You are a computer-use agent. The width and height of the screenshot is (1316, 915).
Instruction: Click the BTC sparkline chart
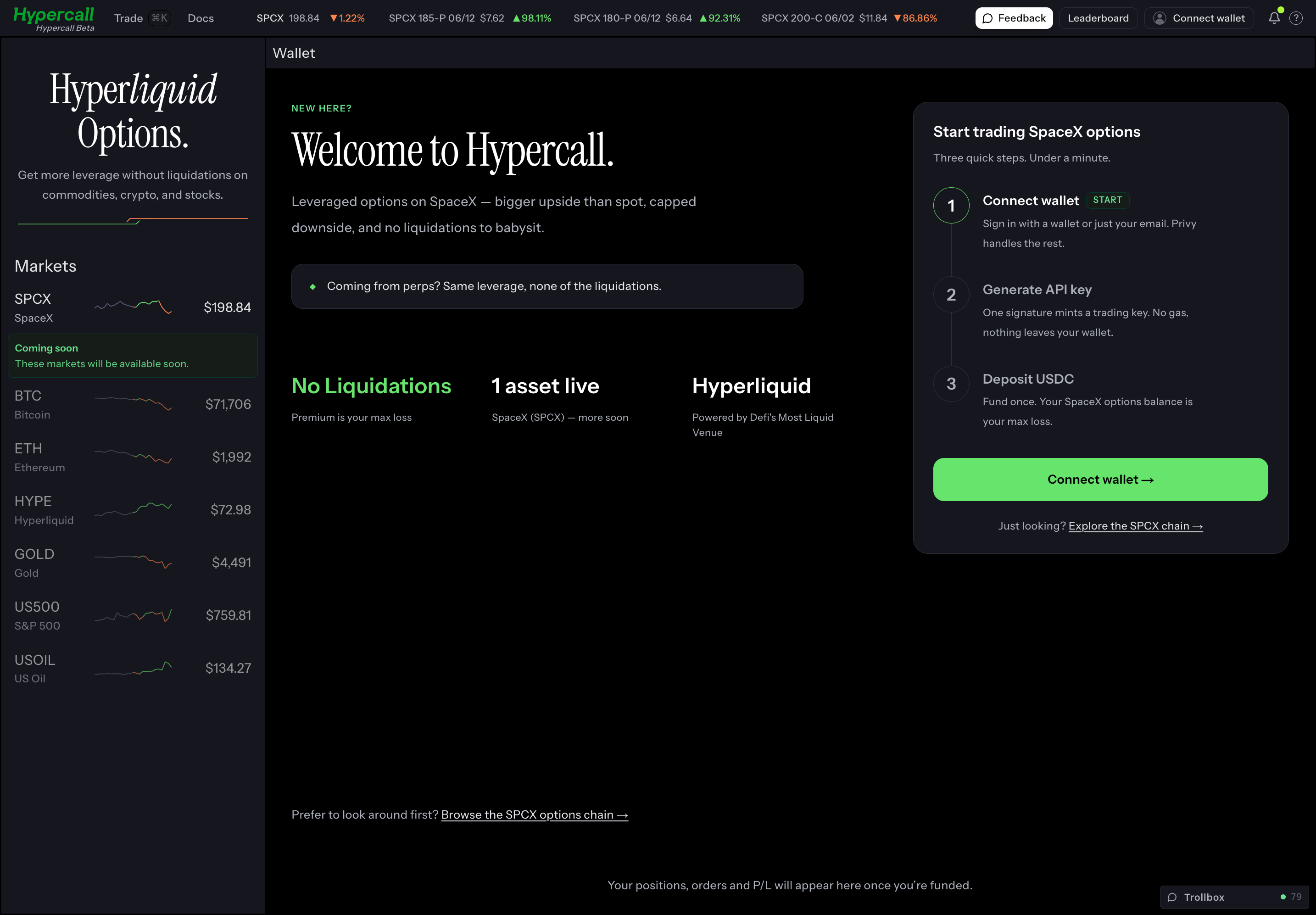click(x=133, y=404)
